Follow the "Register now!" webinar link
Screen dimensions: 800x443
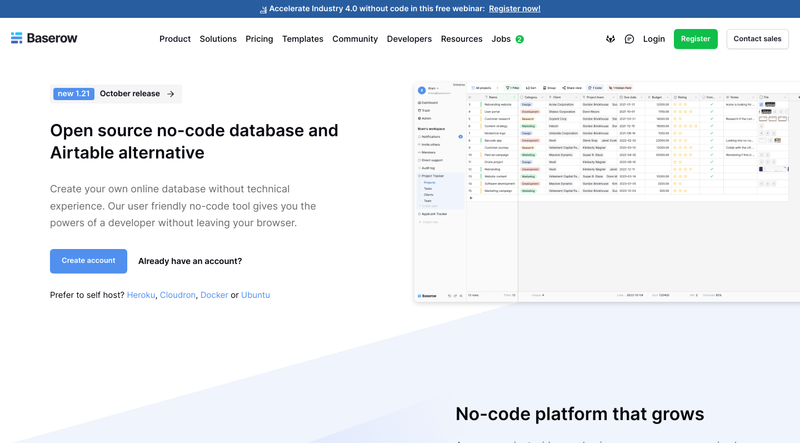tap(514, 9)
